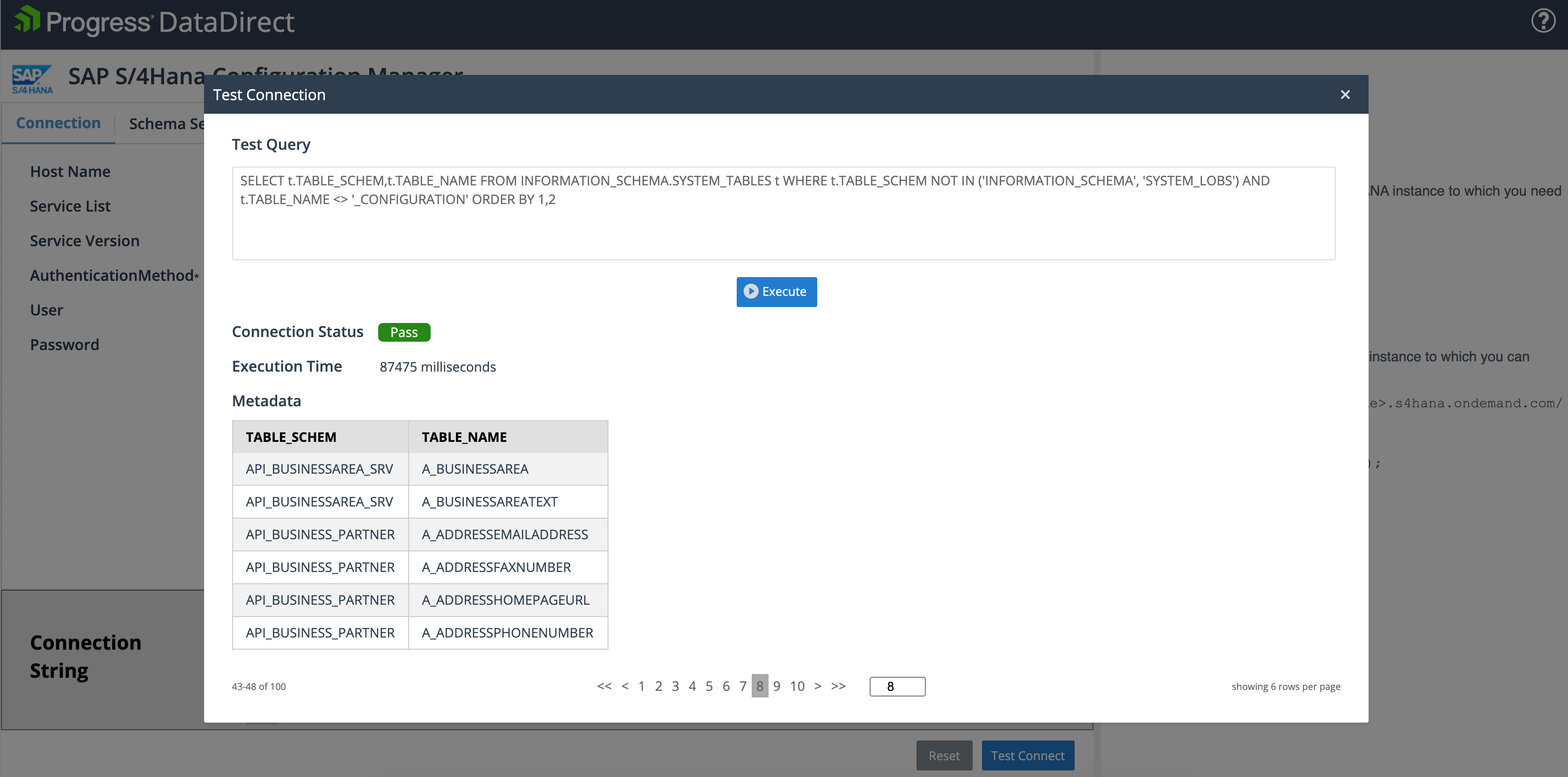Click the Execute play icon
This screenshot has height=777, width=1568.
(x=751, y=292)
